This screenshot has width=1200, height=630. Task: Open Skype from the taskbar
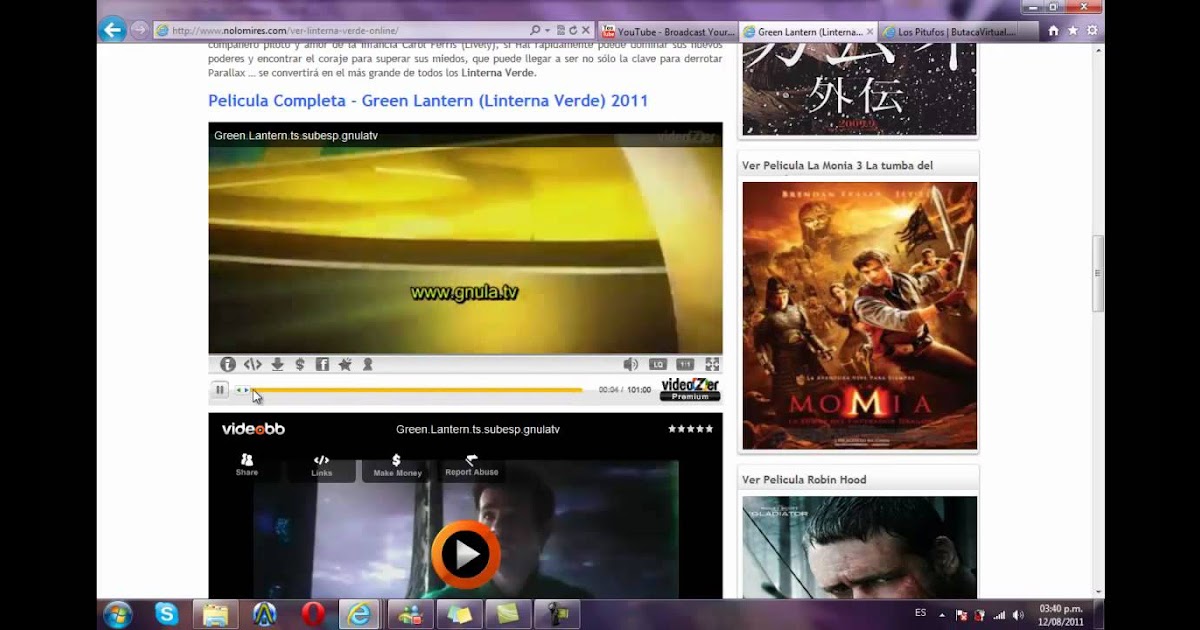pos(166,614)
